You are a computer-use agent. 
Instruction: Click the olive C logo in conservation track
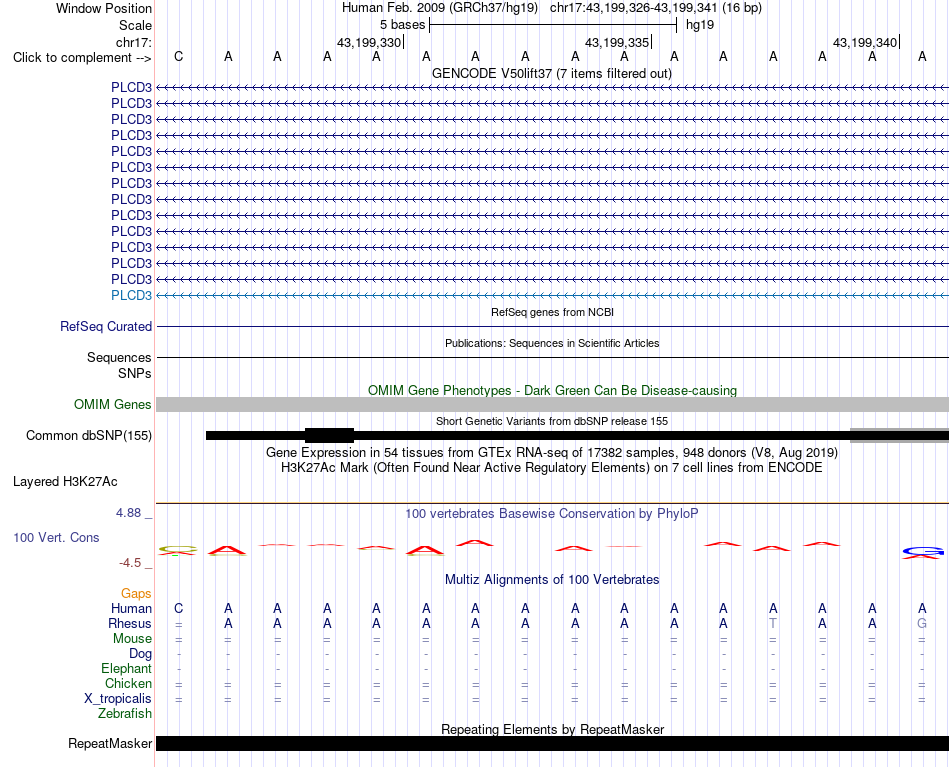(x=178, y=550)
